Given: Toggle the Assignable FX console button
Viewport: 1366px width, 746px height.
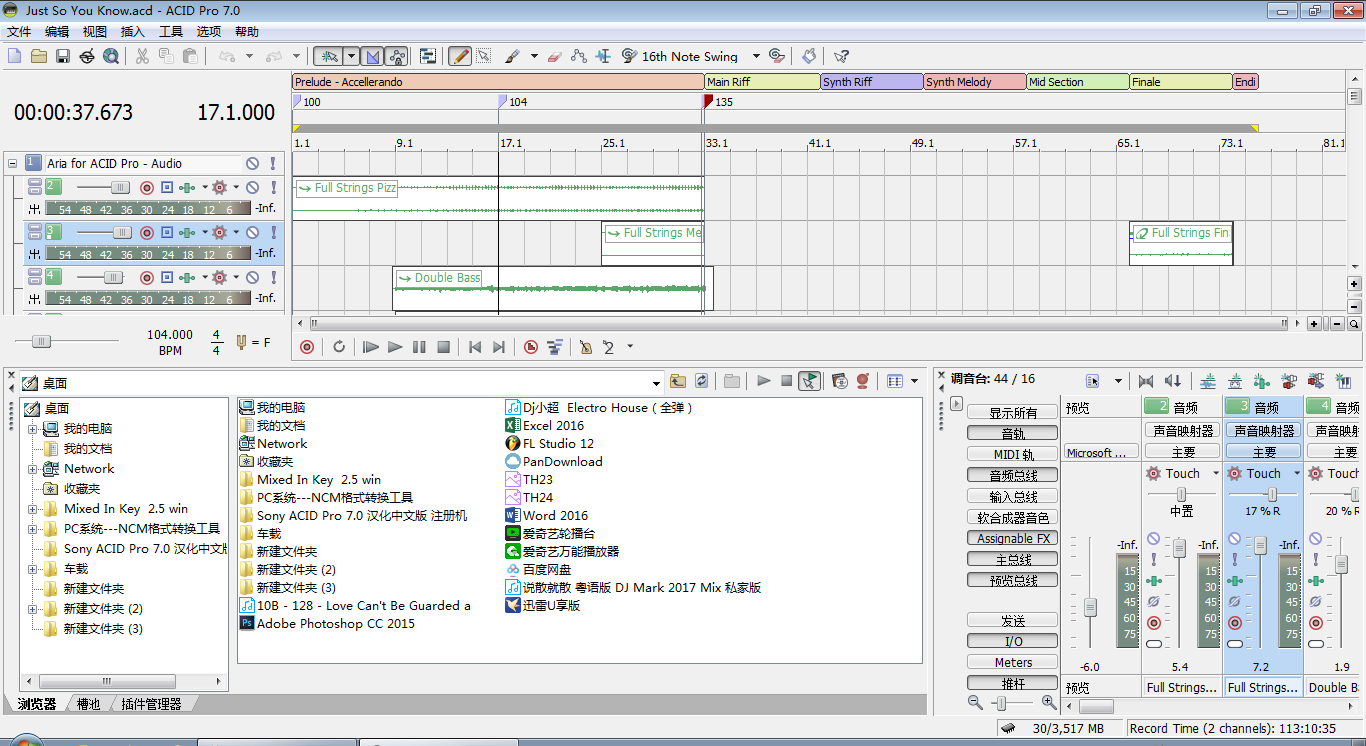Looking at the screenshot, I should click(x=1013, y=538).
